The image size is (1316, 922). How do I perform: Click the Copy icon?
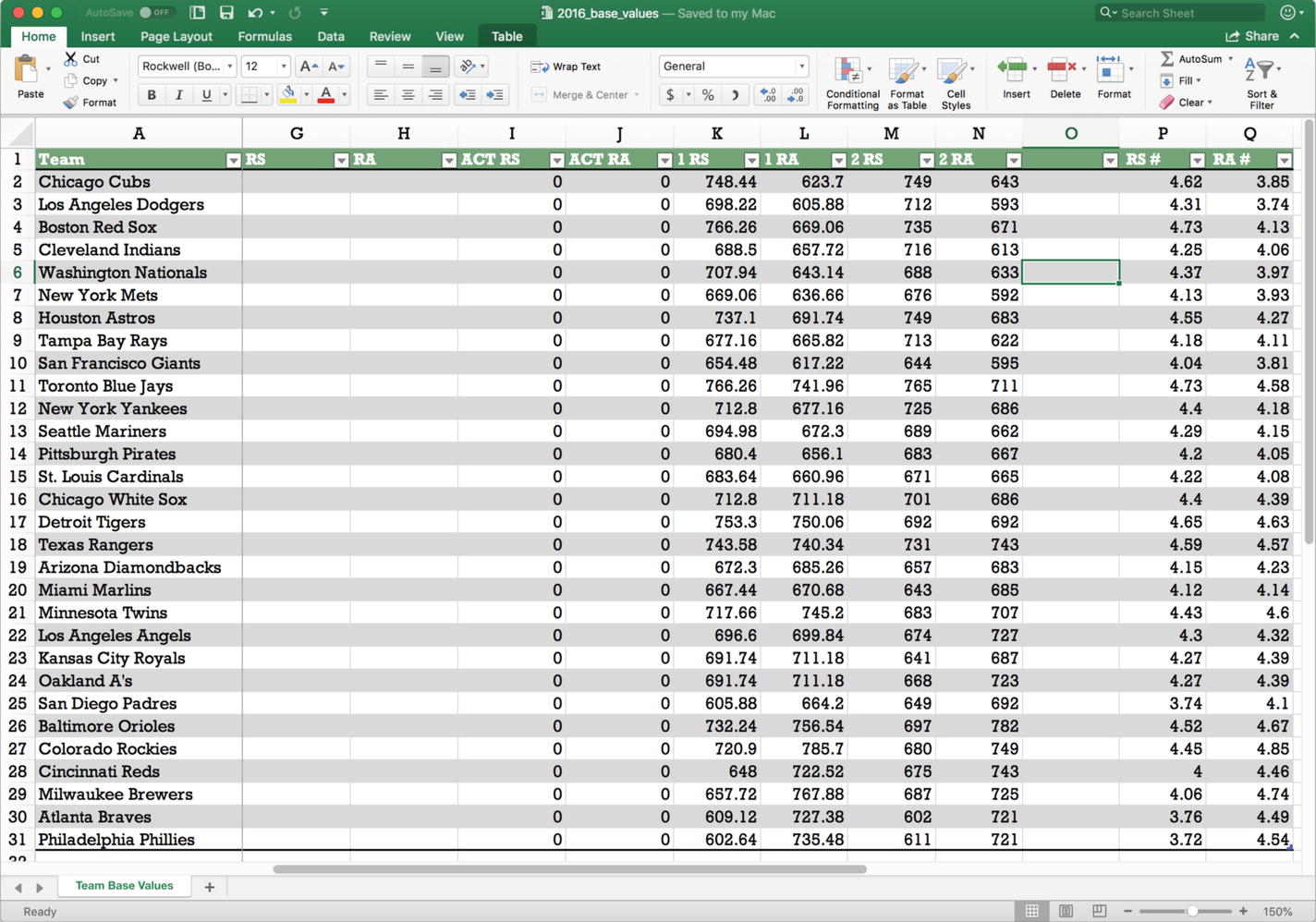point(71,80)
